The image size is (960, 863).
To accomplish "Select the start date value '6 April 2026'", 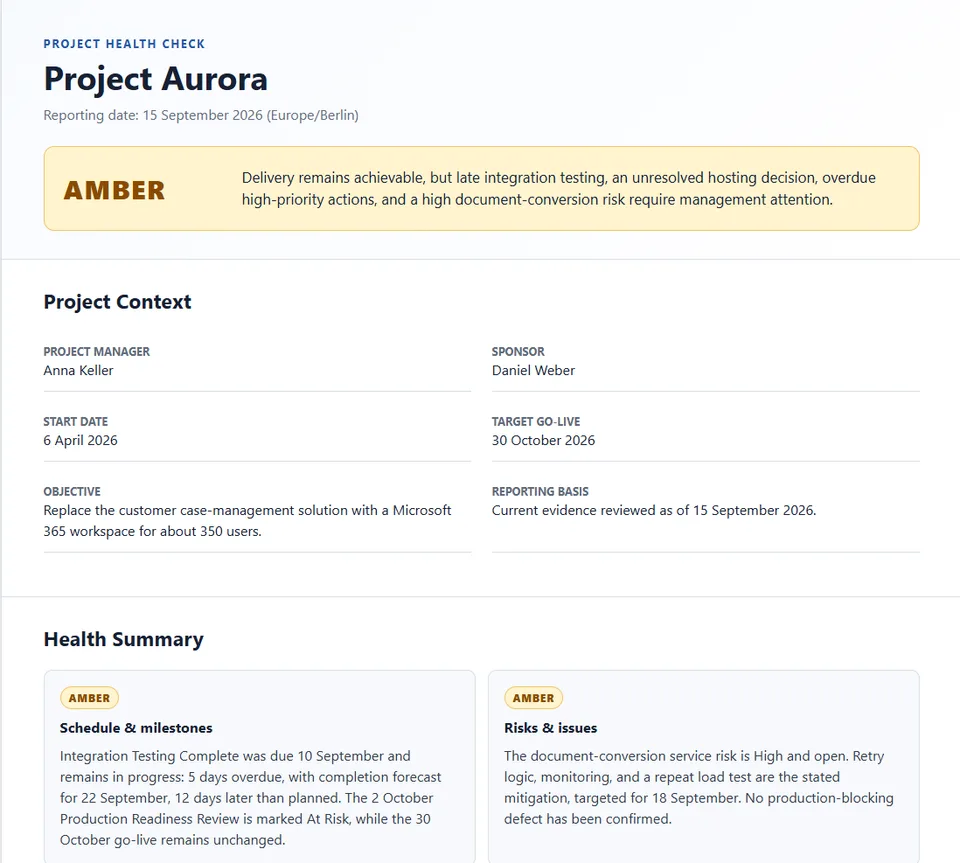I will [x=80, y=440].
